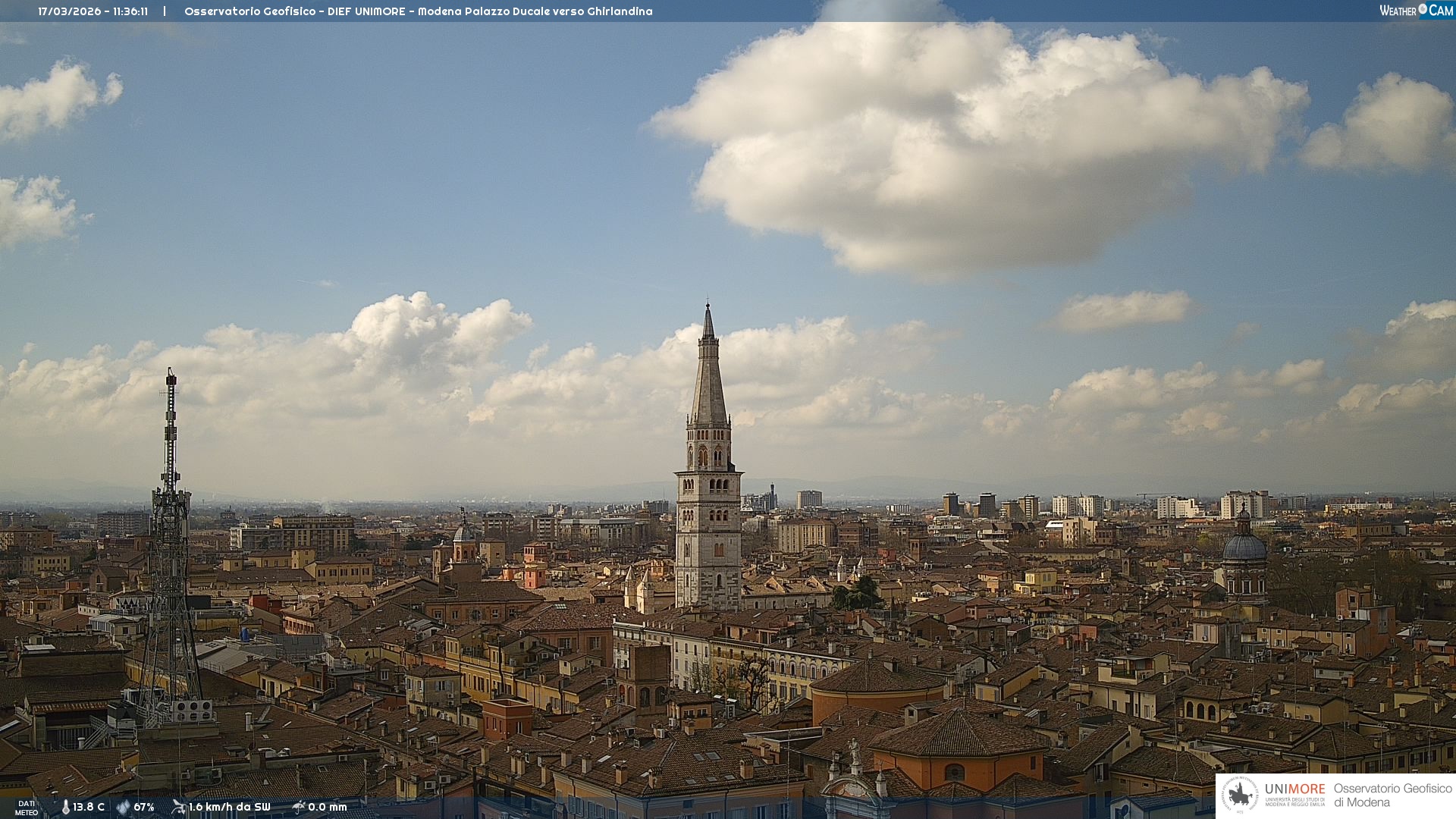This screenshot has width=1456, height=819.
Task: Click the 0.0 mm rainfall value
Action: click(327, 807)
